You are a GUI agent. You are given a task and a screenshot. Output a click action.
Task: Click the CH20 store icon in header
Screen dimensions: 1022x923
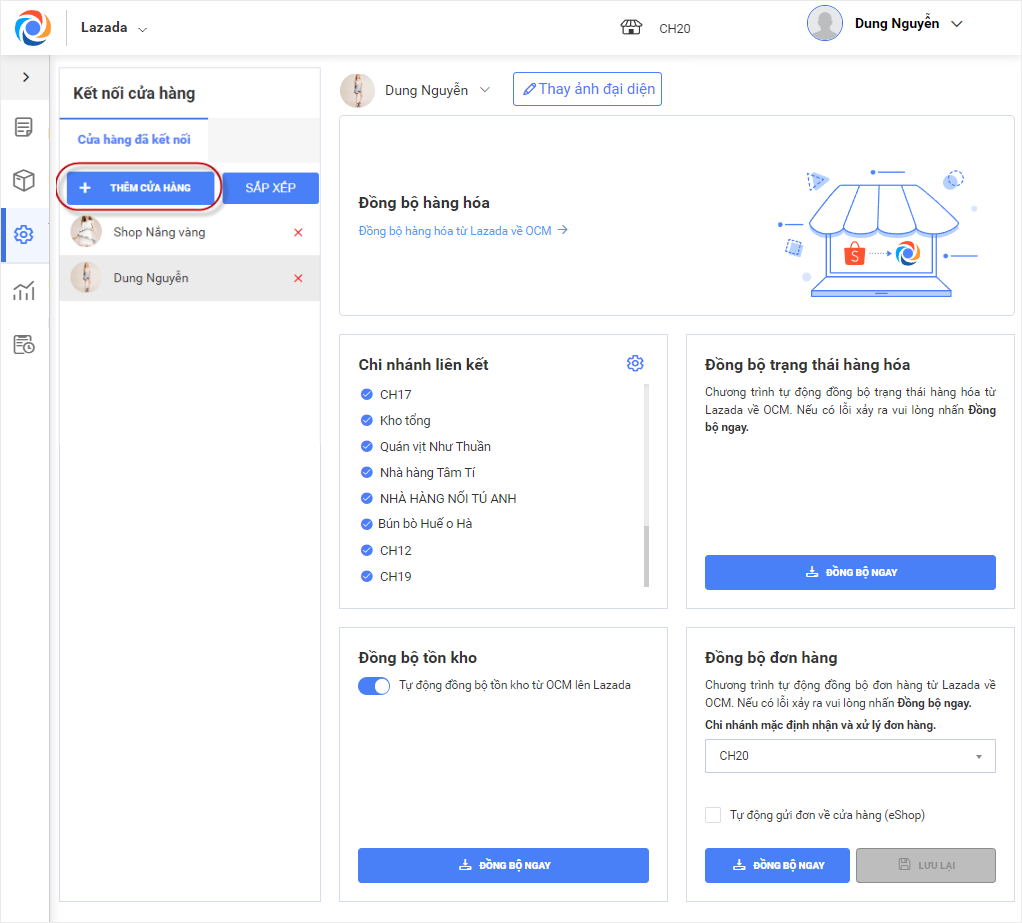(630, 28)
